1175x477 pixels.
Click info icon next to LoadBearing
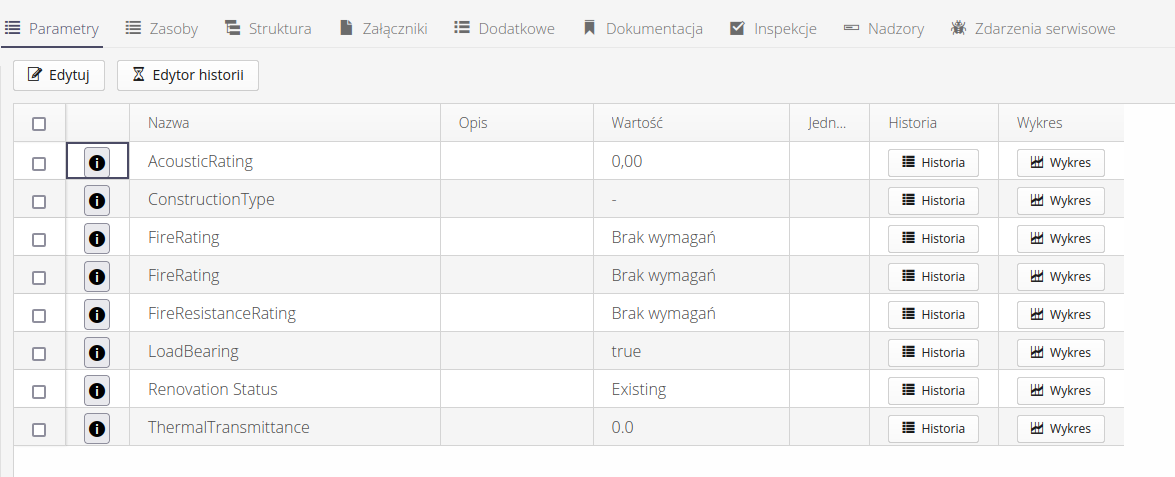click(x=97, y=352)
